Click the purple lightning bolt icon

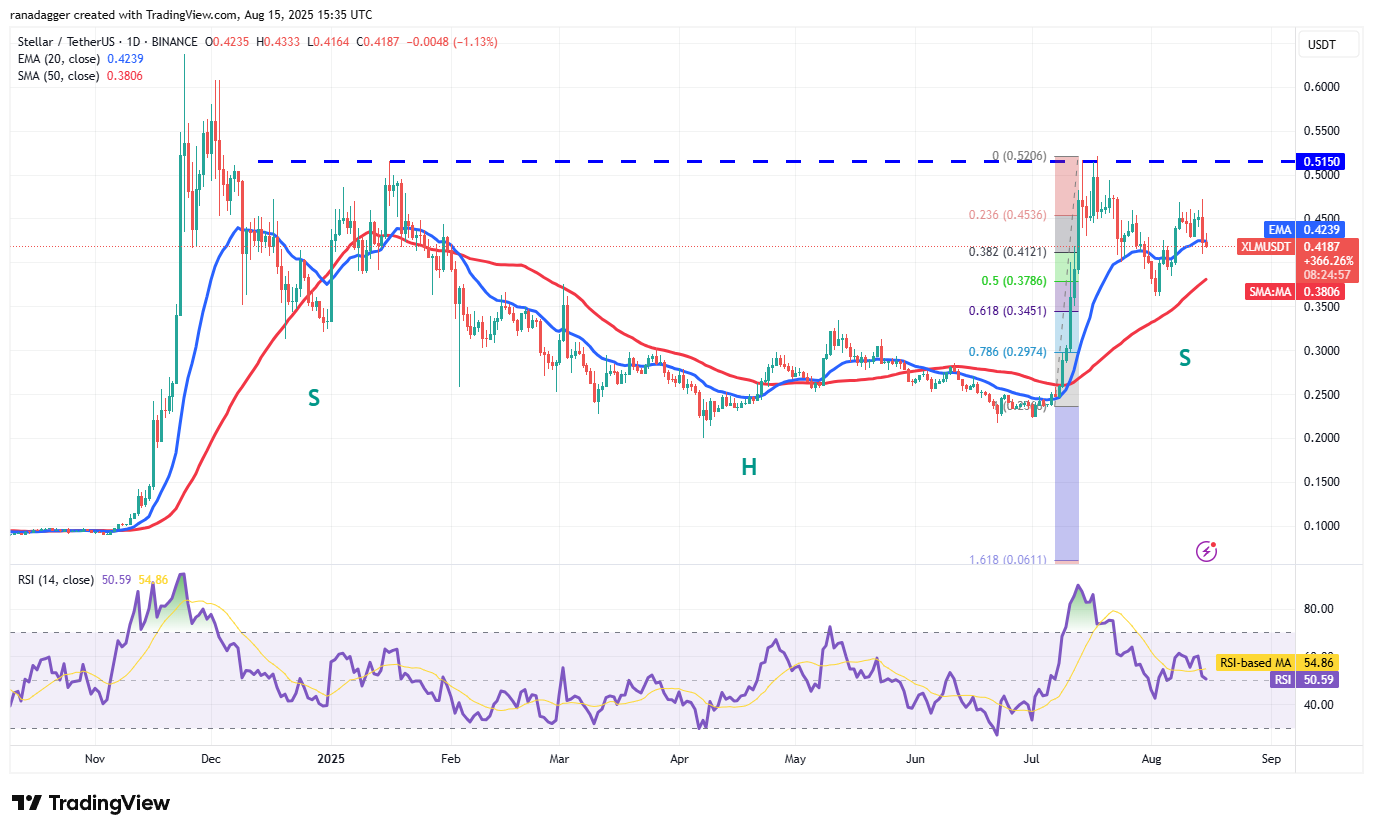(x=1207, y=551)
